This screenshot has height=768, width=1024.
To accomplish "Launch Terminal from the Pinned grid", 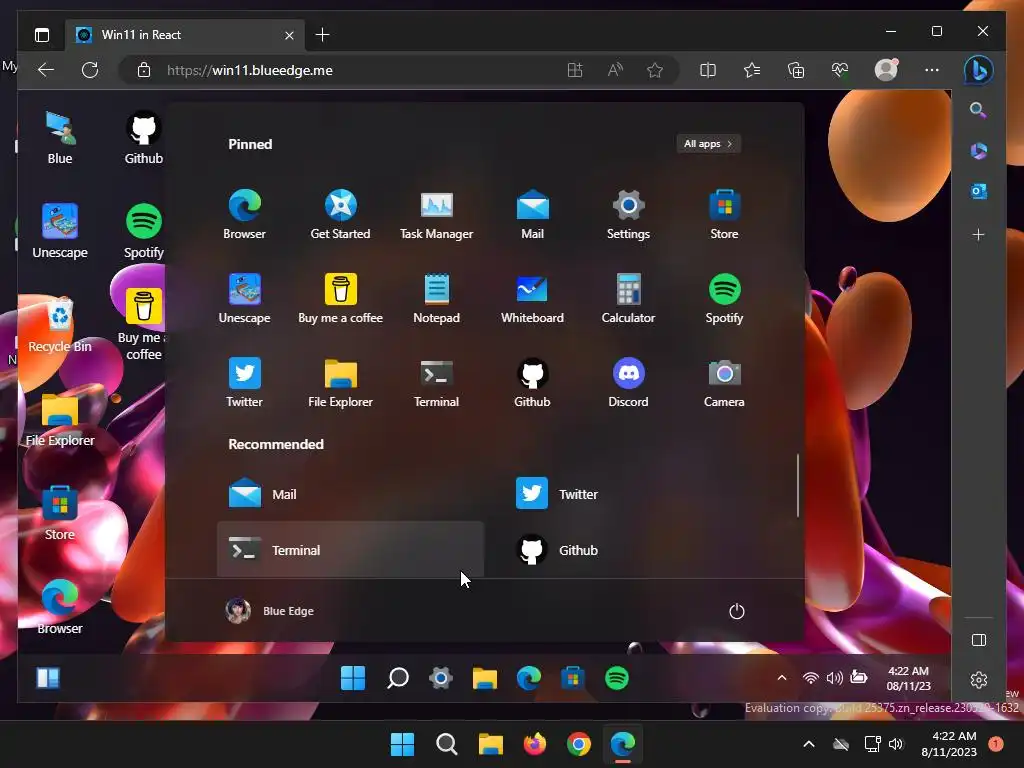I will pyautogui.click(x=436, y=383).
